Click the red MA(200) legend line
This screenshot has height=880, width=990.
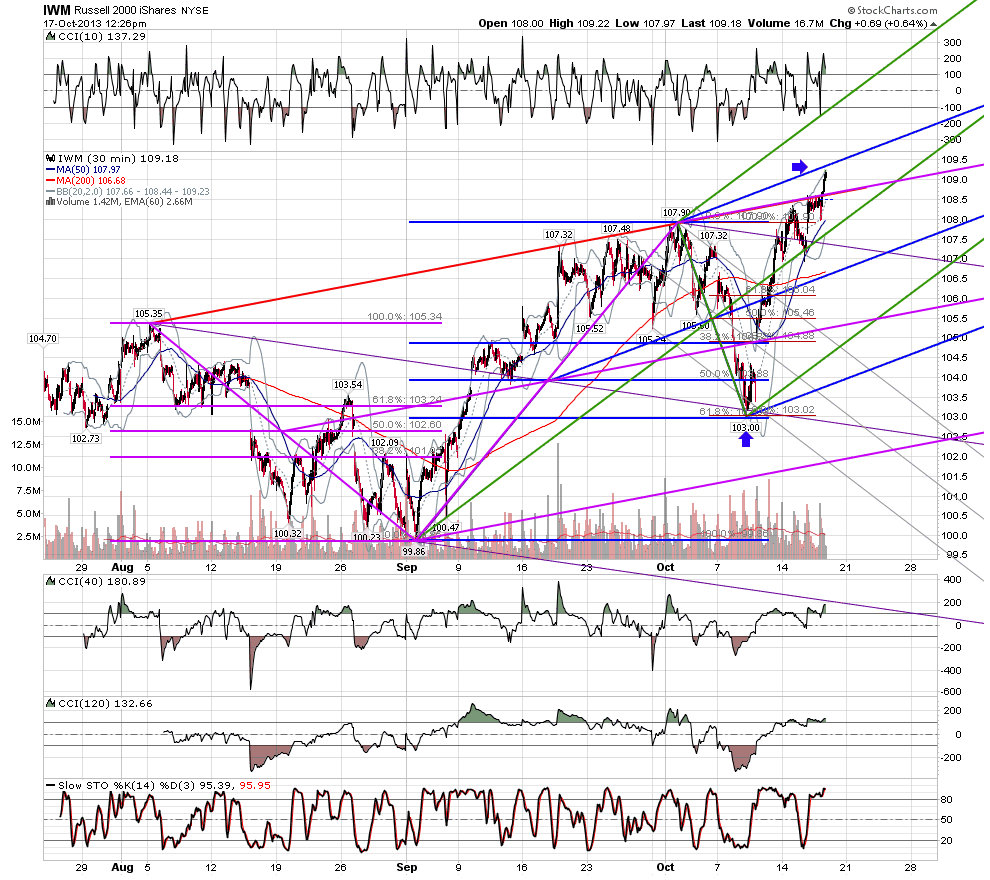click(x=51, y=181)
